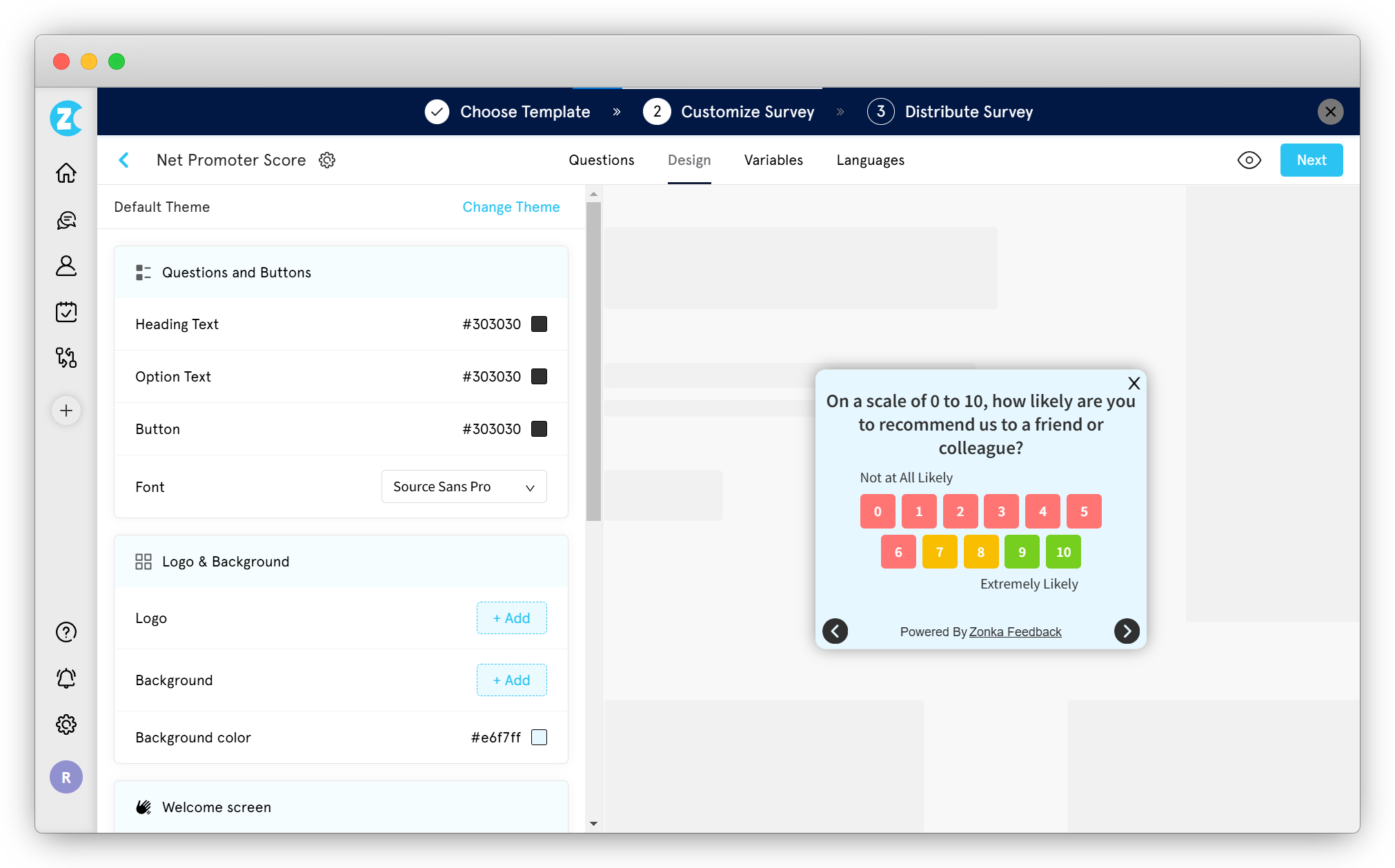The height and width of the screenshot is (868, 1395).
Task: Open the Font dropdown showing Source Sans Pro
Action: (463, 486)
